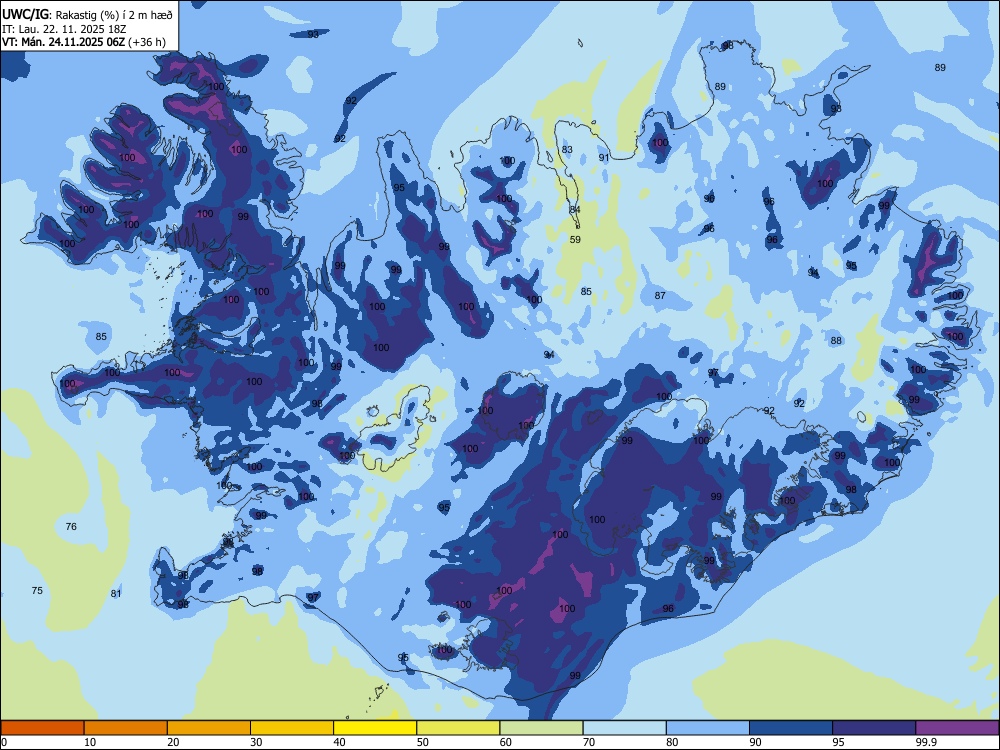Image resolution: width=1000 pixels, height=750 pixels.
Task: Click the '88' humidity value on the map
Action: [836, 341]
